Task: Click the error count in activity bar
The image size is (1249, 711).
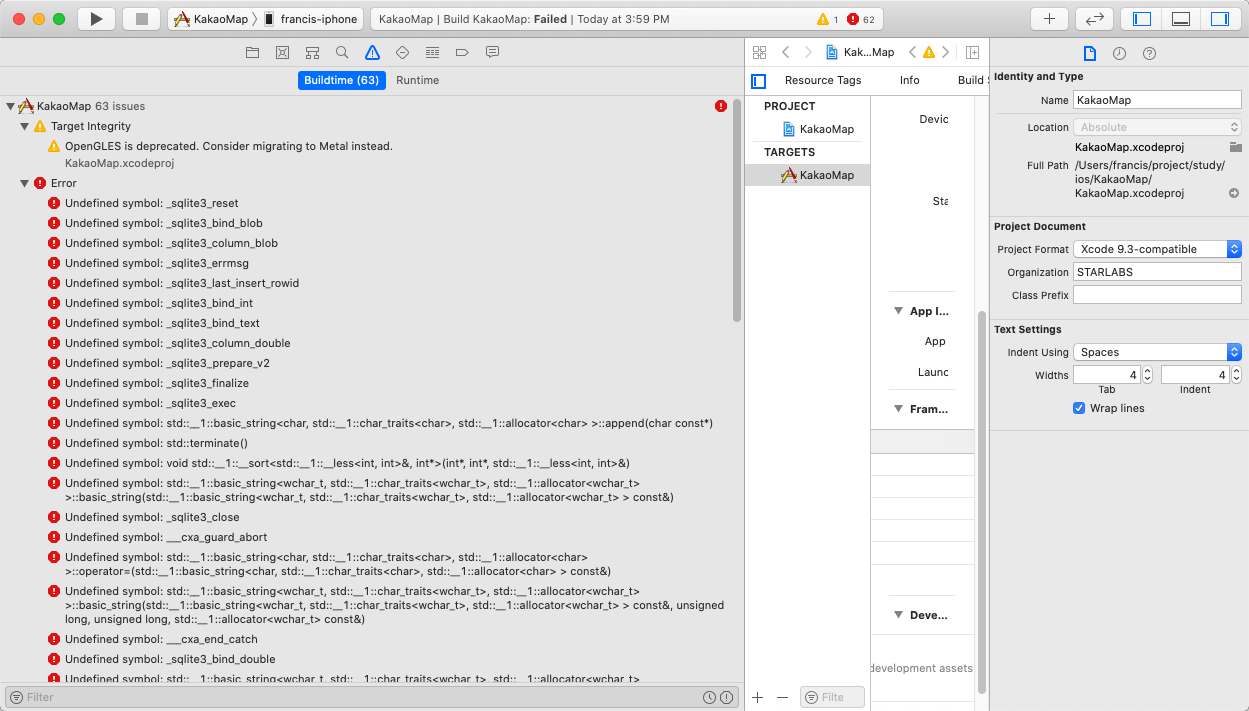Action: pos(861,19)
